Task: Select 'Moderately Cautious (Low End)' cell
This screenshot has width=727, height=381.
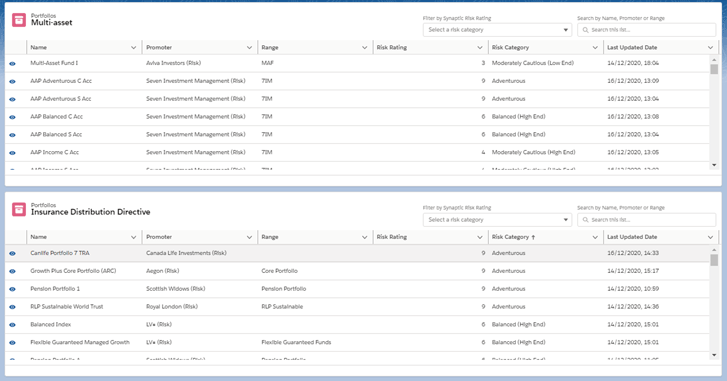Action: [533, 63]
